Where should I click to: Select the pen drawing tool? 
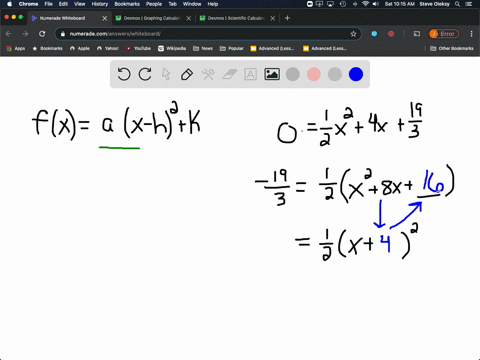(187, 74)
